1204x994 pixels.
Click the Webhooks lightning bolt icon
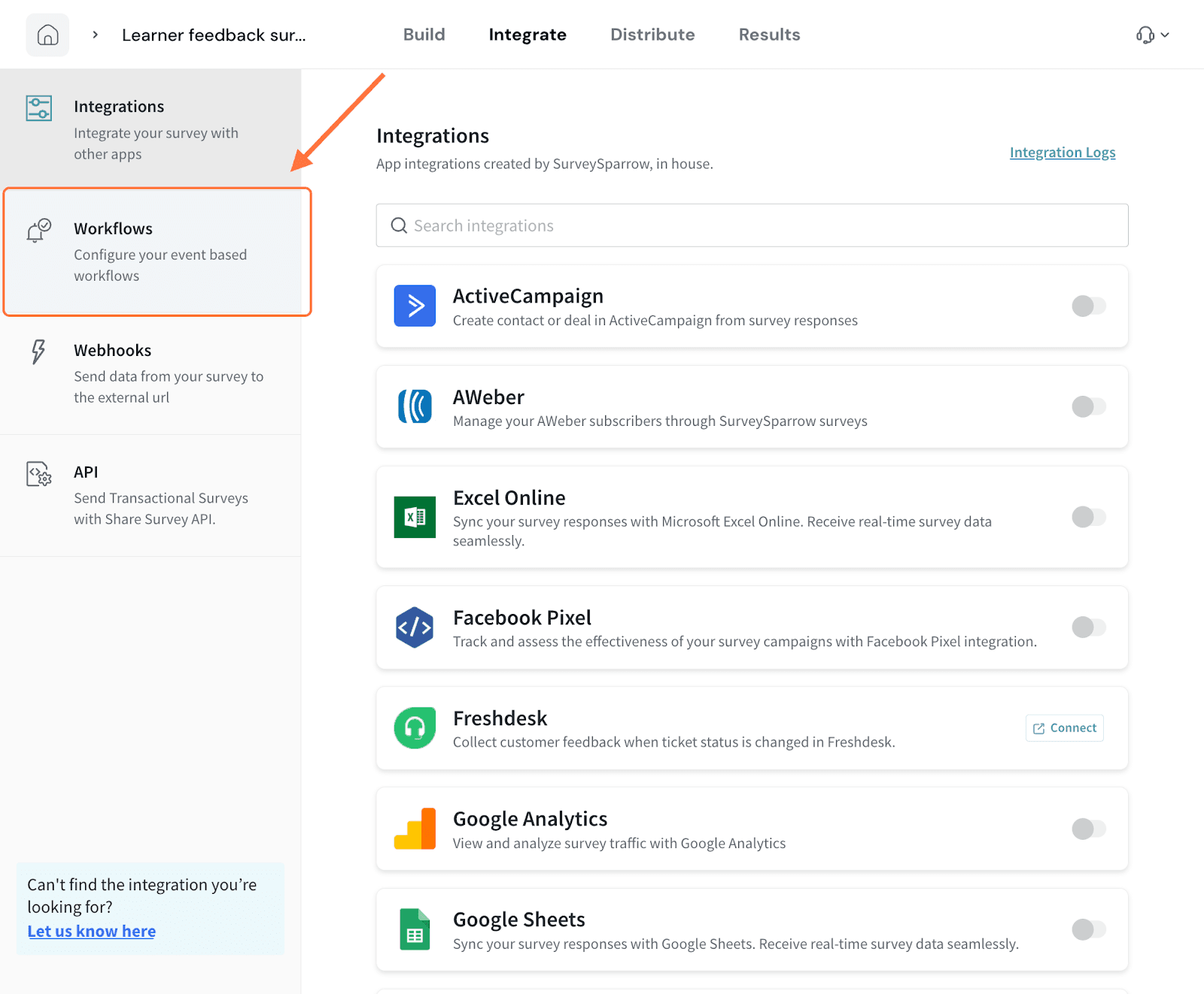coord(38,351)
